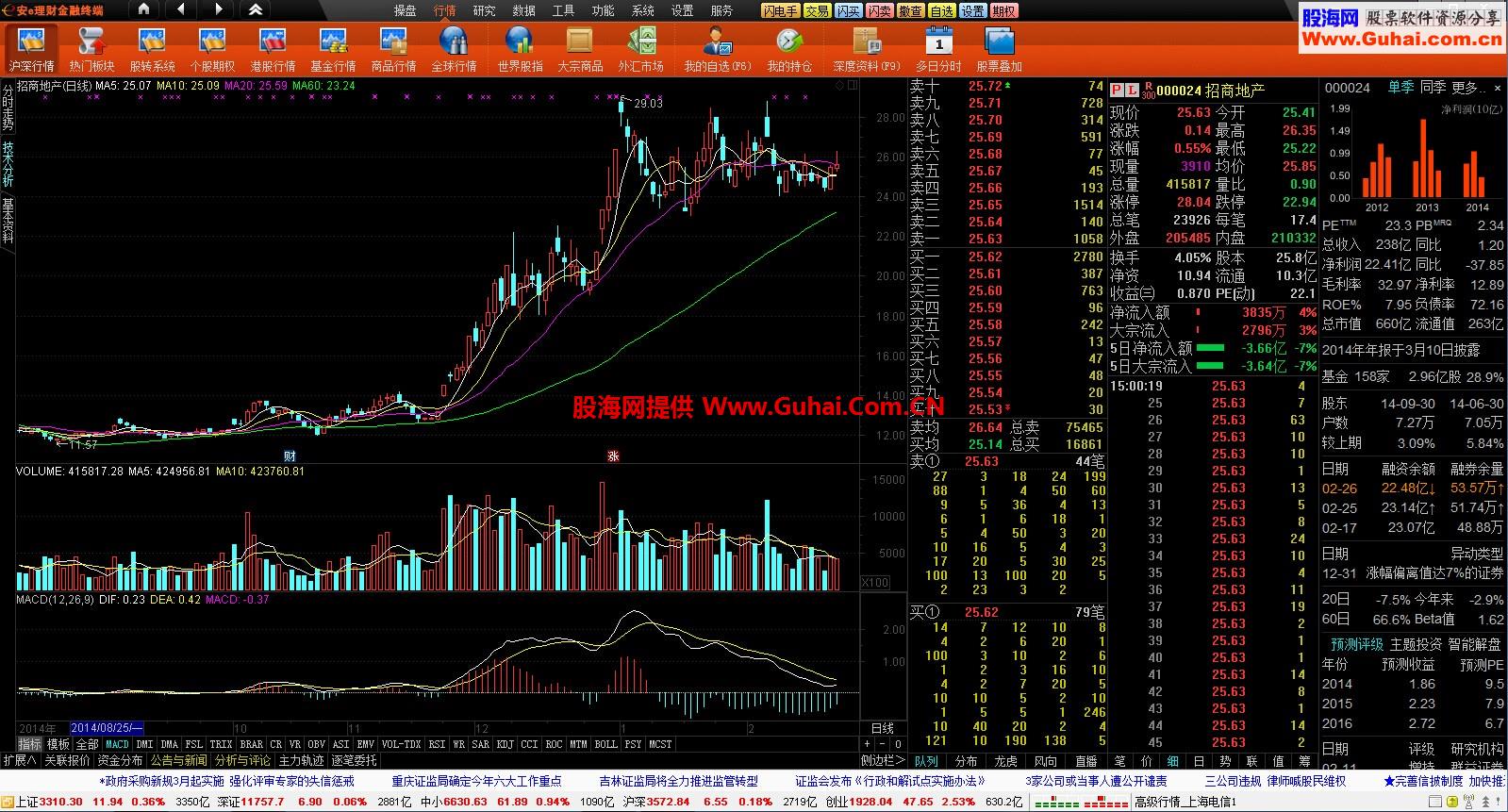This screenshot has width=1508, height=812.
Task: Open 股票叠加 stock overlay icon
Action: [x=999, y=49]
